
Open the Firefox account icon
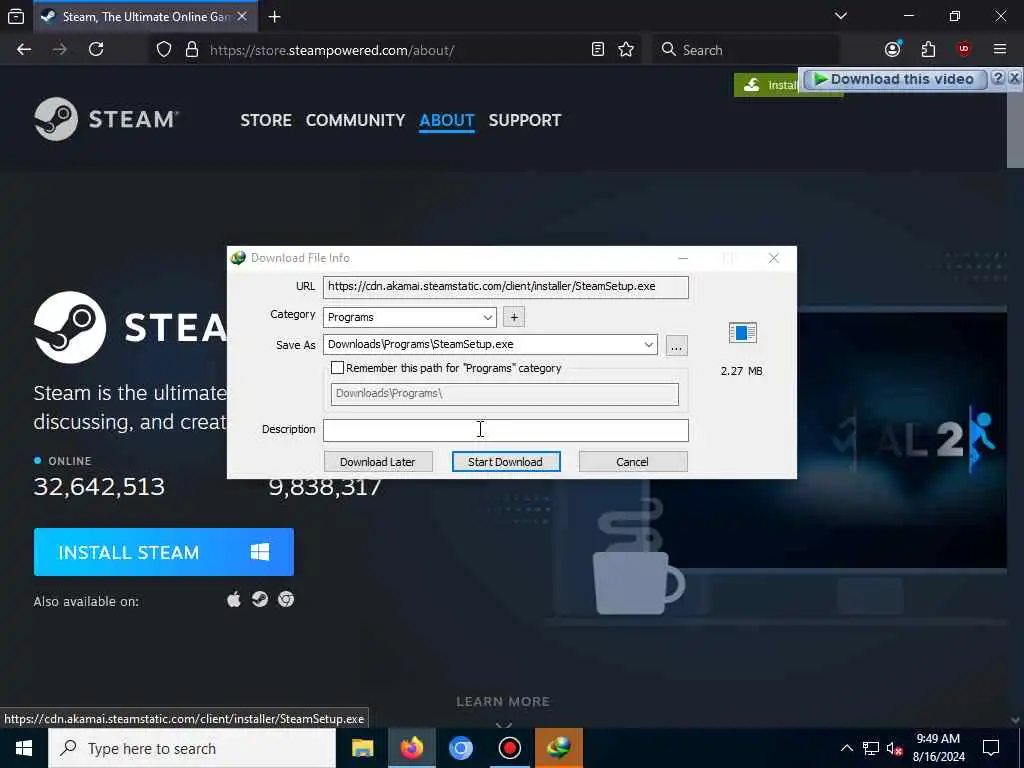(893, 50)
